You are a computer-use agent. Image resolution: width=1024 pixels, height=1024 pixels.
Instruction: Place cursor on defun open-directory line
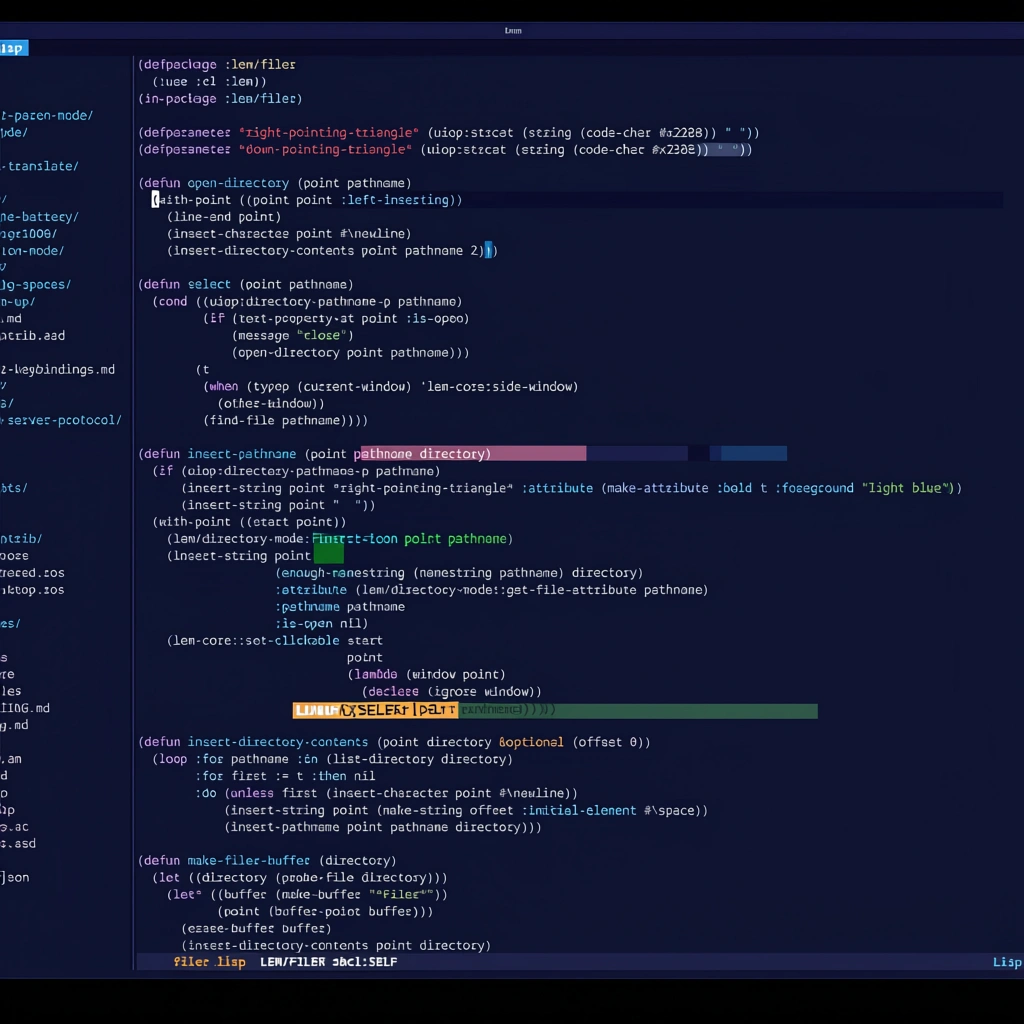(274, 183)
